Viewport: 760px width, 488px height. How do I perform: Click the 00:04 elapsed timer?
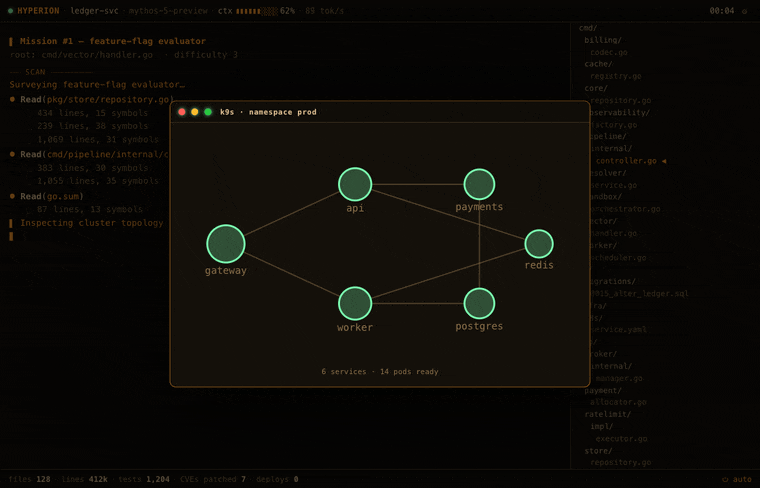pyautogui.click(x=722, y=11)
